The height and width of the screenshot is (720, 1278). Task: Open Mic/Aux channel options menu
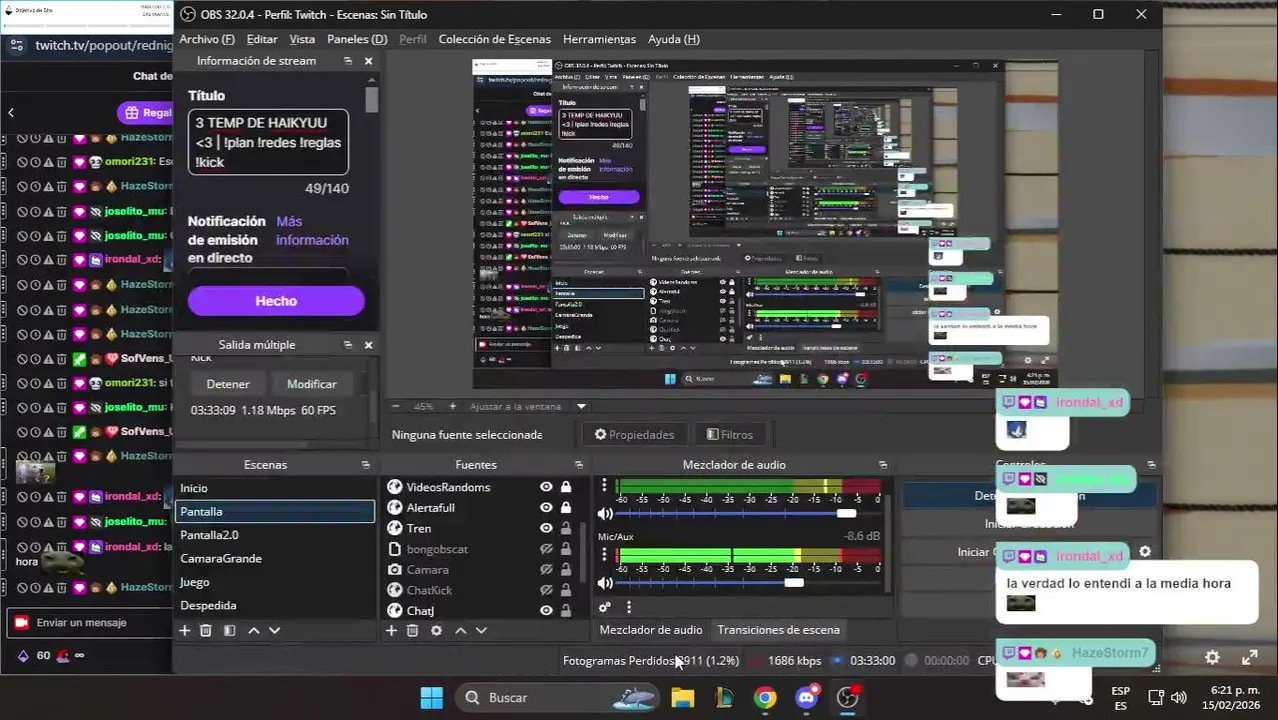(604, 556)
